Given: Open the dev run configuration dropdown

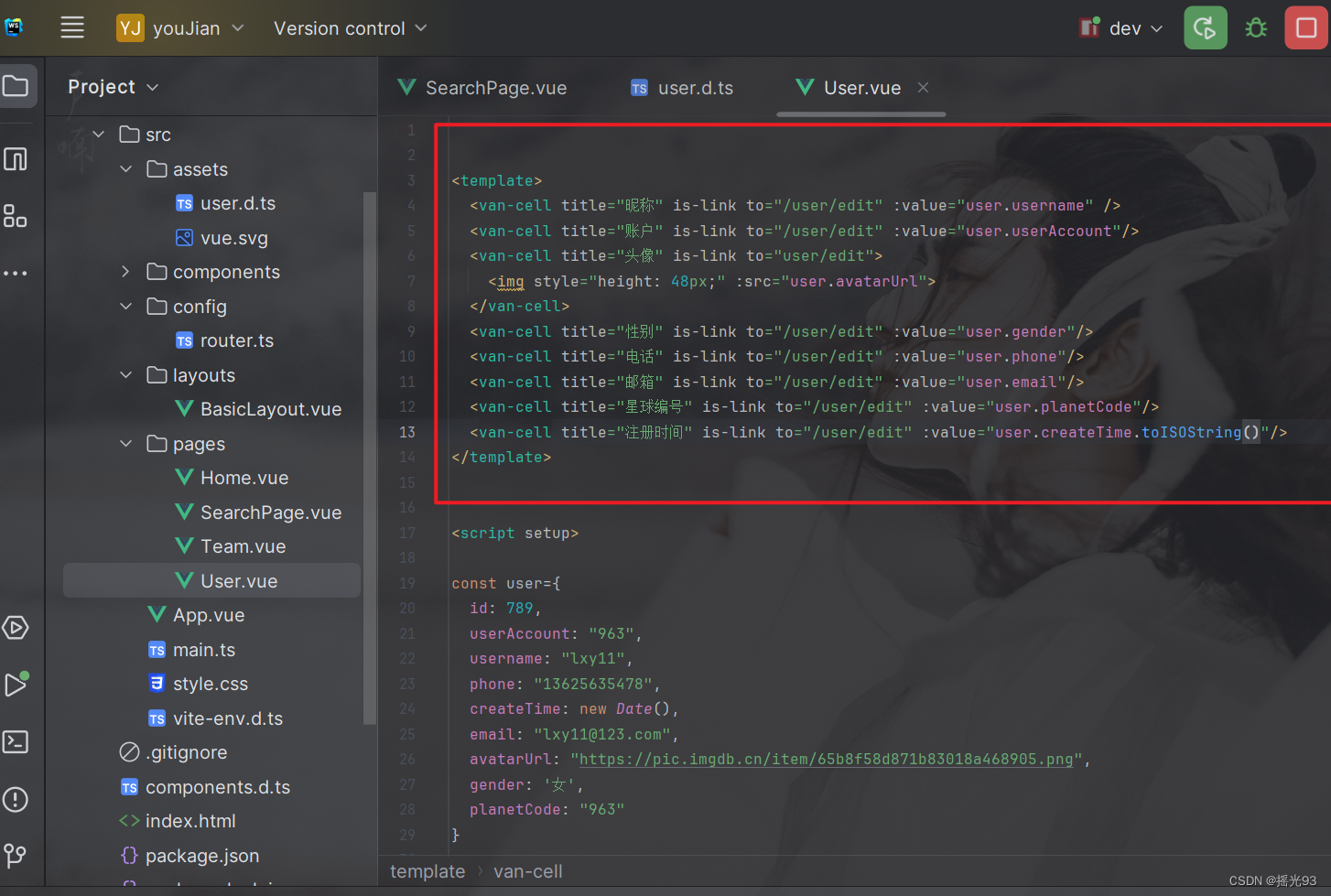Looking at the screenshot, I should (x=1121, y=28).
